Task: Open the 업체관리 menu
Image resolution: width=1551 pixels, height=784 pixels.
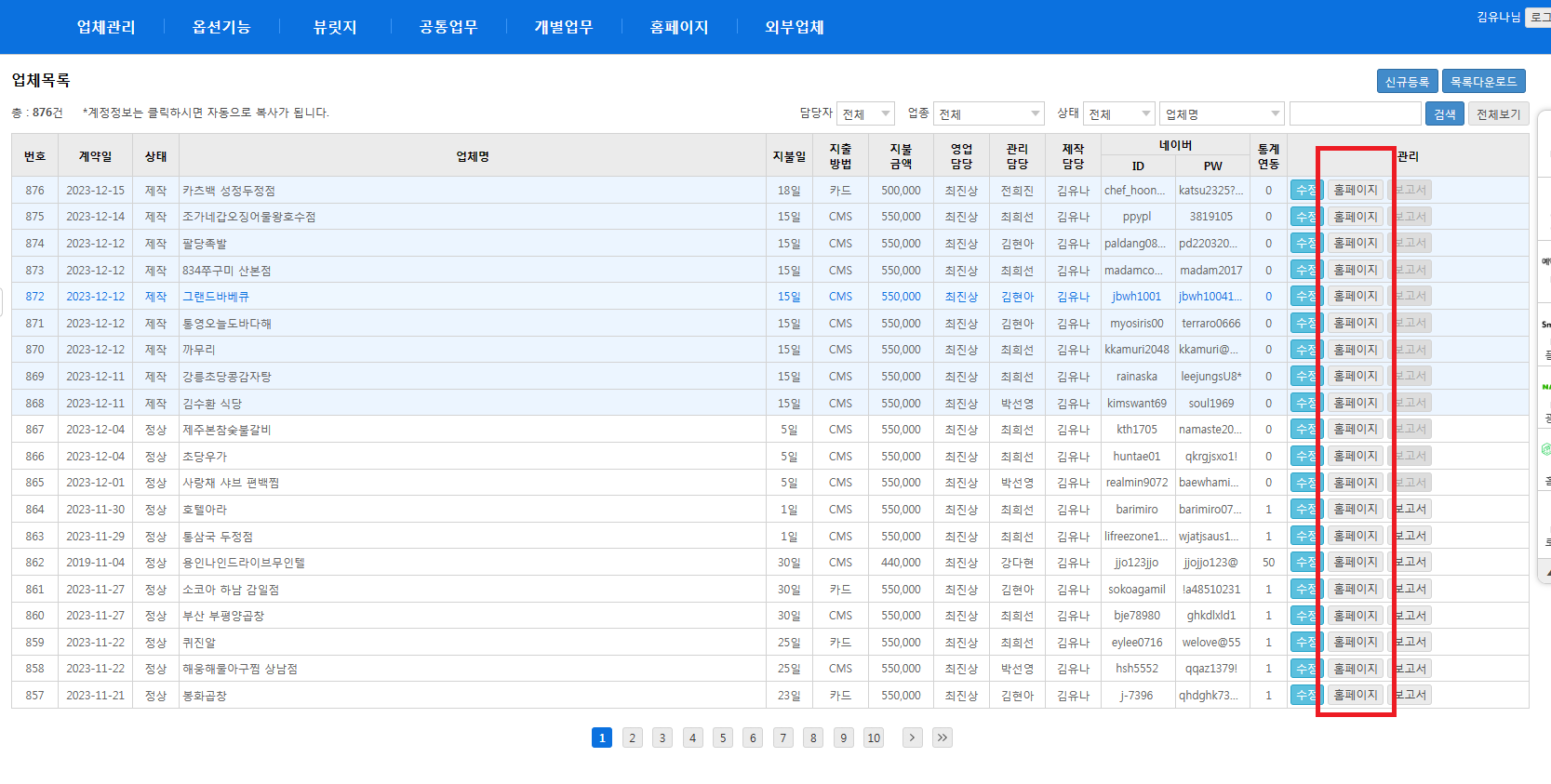Action: pyautogui.click(x=106, y=27)
